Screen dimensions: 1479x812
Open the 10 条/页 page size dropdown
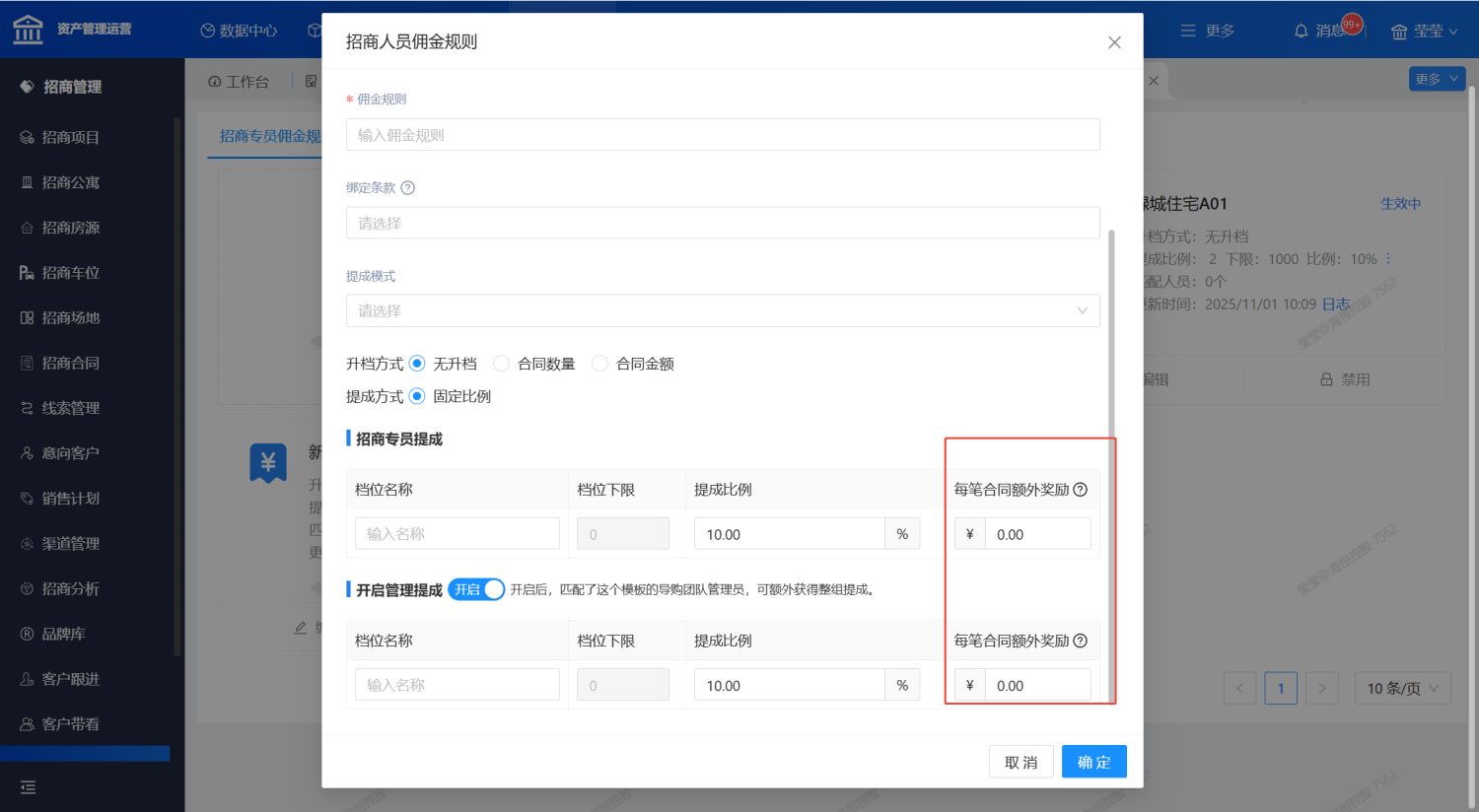pyautogui.click(x=1401, y=688)
